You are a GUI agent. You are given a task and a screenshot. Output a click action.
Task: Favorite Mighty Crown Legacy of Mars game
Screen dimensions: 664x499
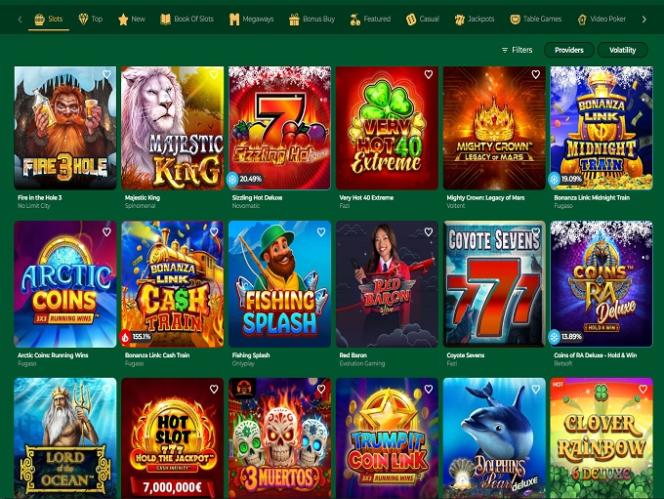click(x=536, y=75)
